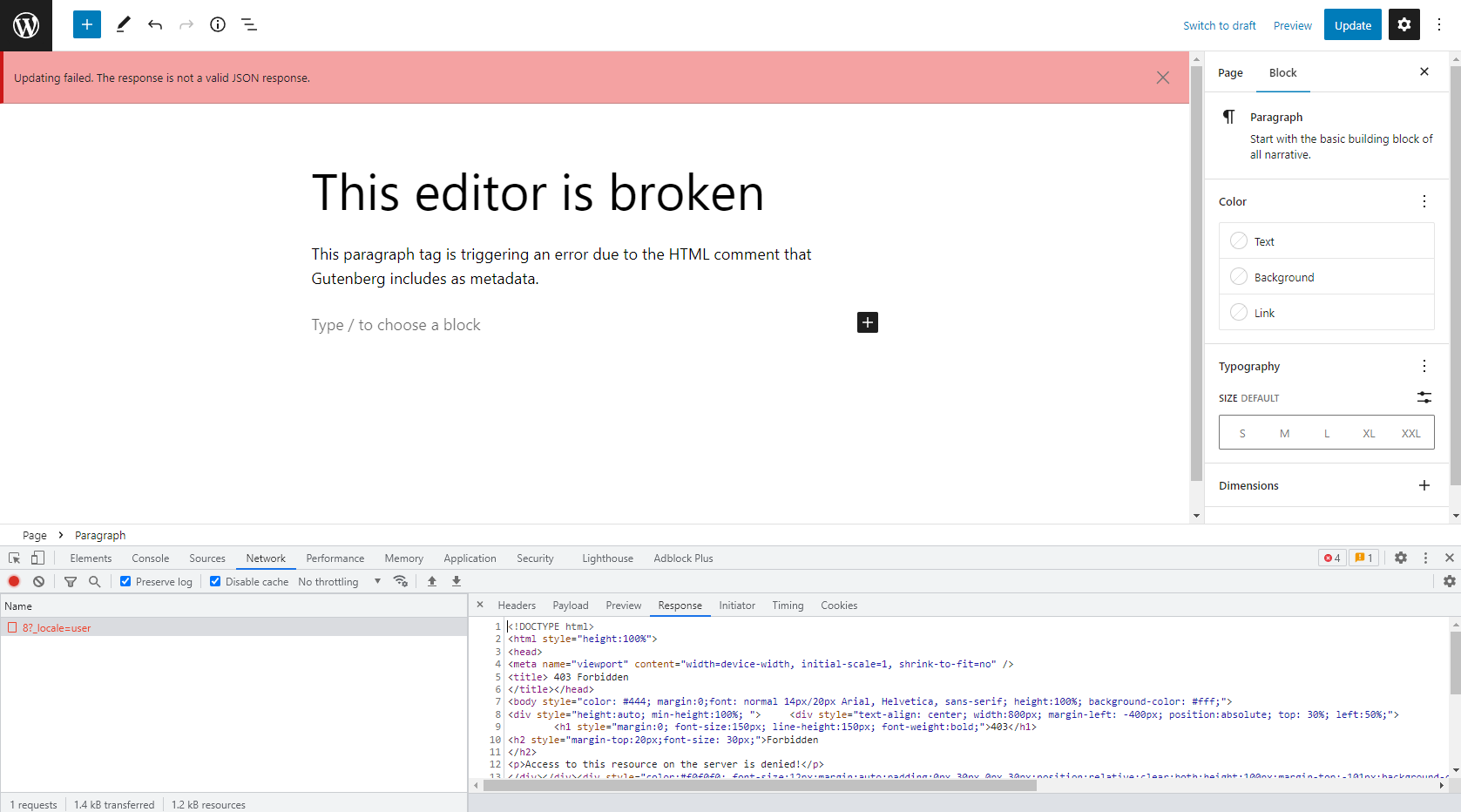
Task: Open the block inserter in the top toolbar
Action: pos(86,24)
